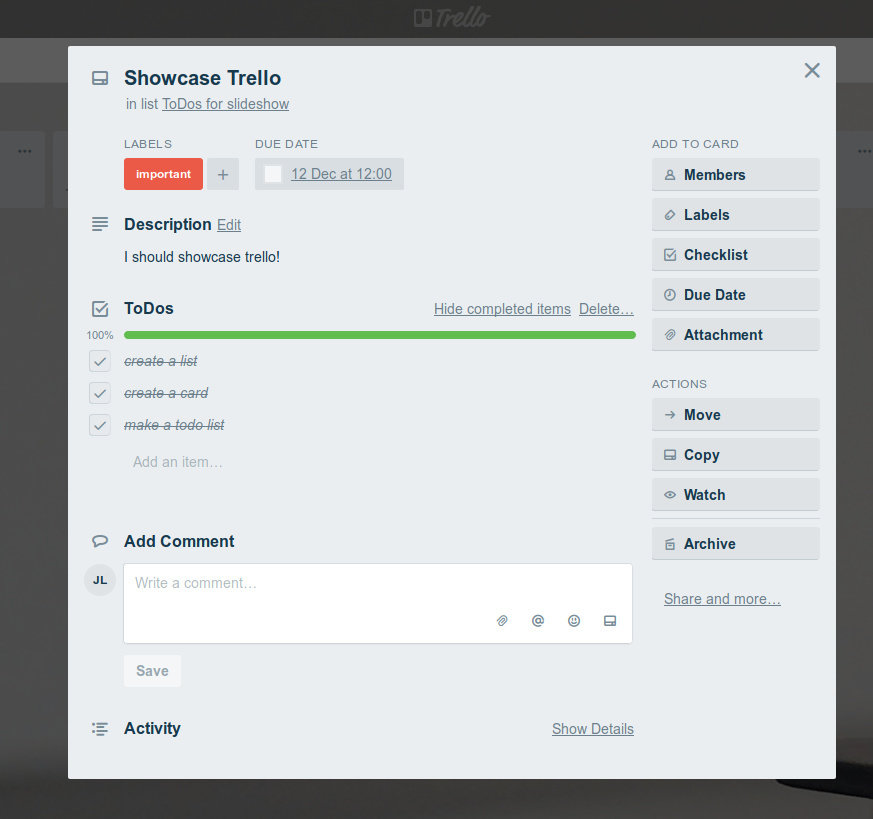Save the comment
873x819 pixels.
153,671
